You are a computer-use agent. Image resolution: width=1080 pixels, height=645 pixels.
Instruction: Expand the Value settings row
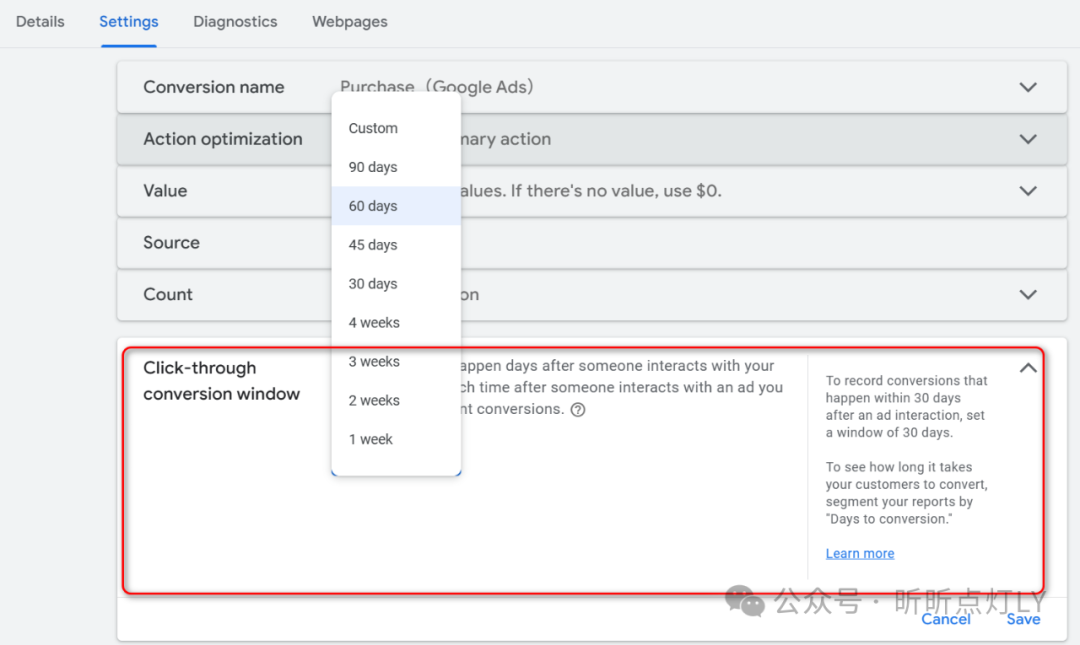1028,191
